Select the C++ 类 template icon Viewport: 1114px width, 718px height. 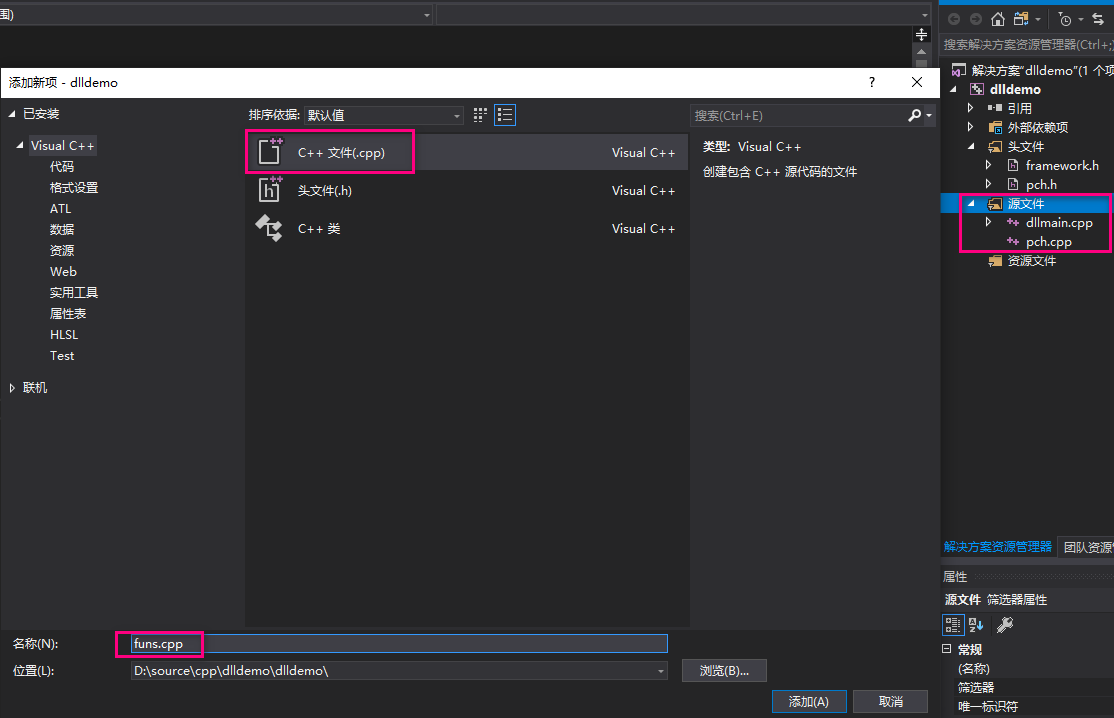269,228
